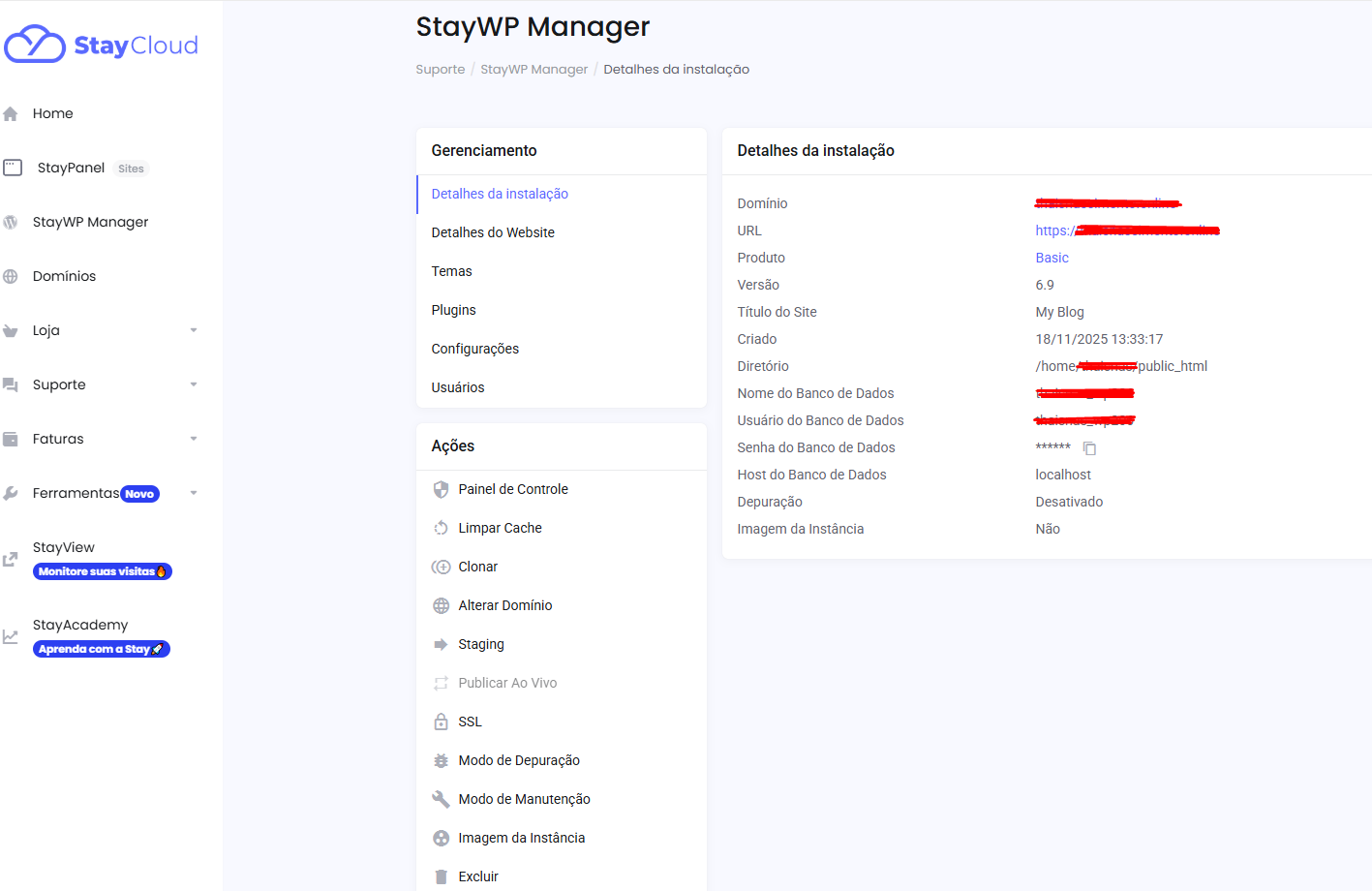Select the Modo de Manutenção wrench icon

pos(441,799)
